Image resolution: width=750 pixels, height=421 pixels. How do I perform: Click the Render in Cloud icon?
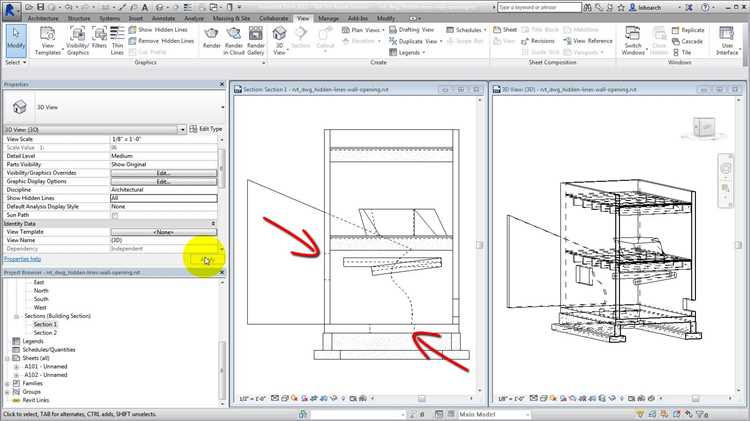pyautogui.click(x=234, y=40)
